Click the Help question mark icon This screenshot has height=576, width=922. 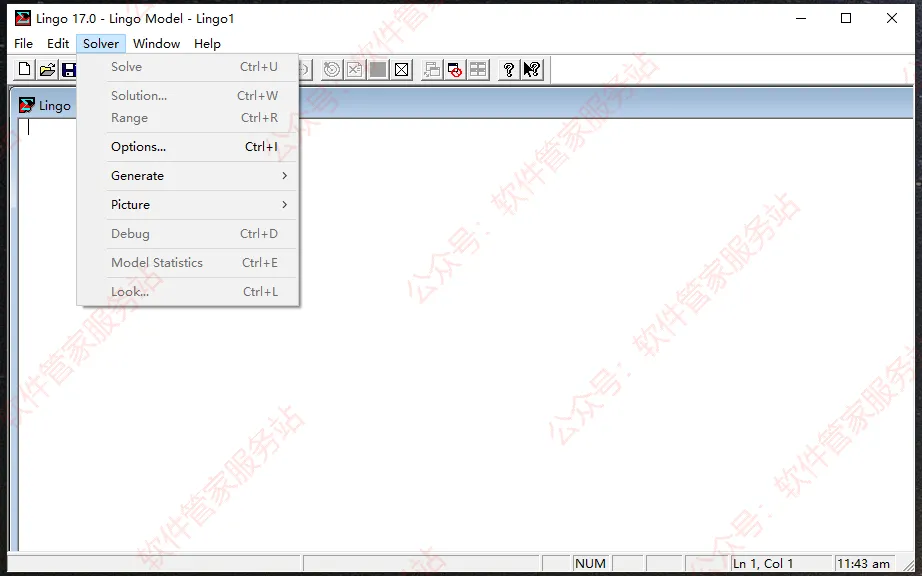(509, 70)
